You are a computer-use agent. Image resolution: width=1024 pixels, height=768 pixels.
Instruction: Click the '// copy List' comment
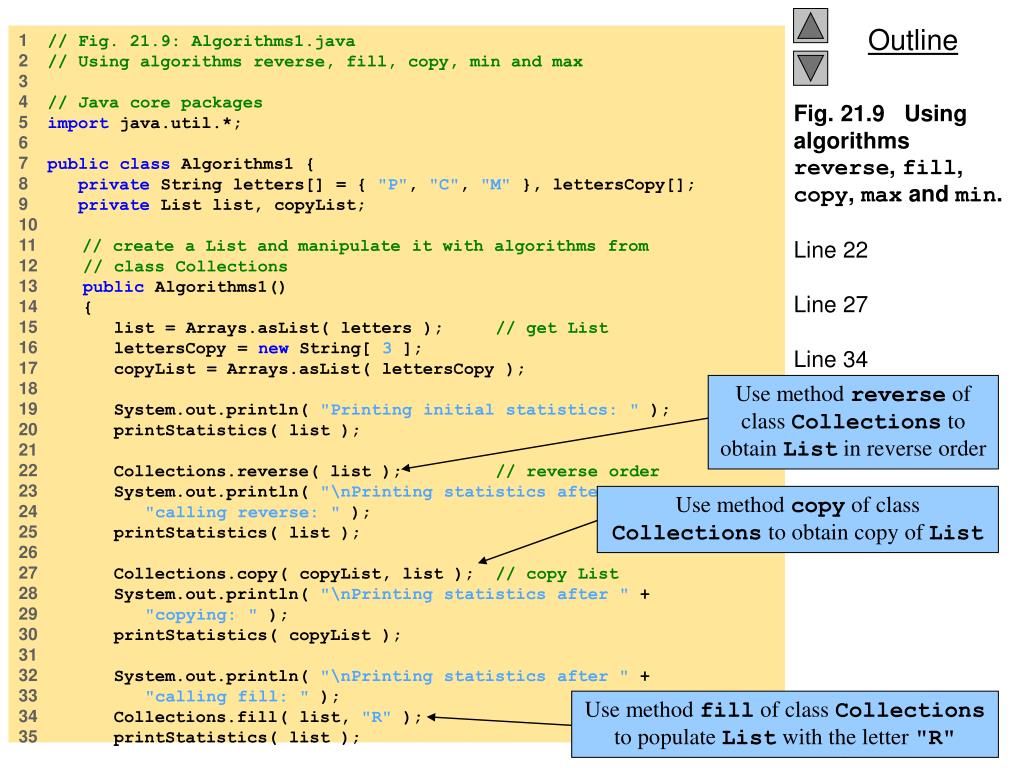click(557, 573)
